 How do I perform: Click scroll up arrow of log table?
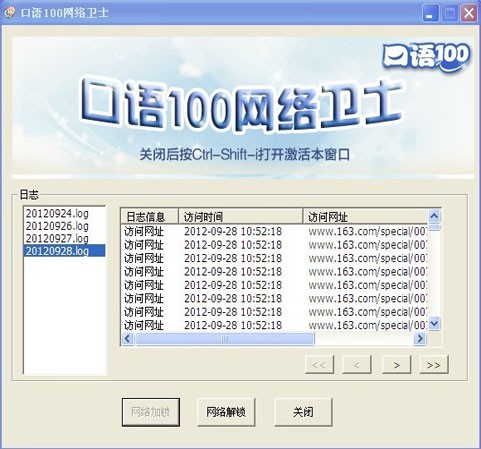tap(434, 216)
